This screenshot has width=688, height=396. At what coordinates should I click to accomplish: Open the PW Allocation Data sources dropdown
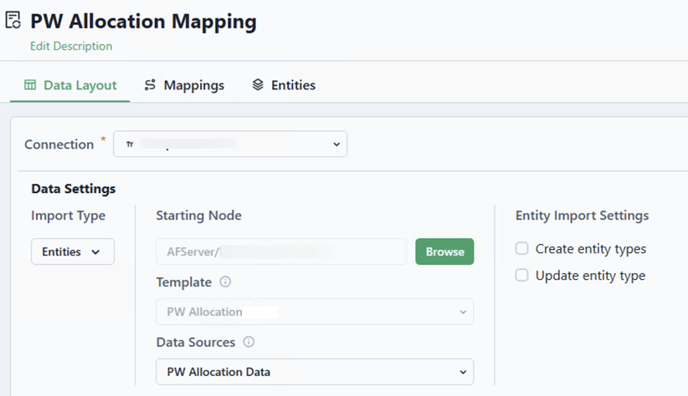pos(315,372)
